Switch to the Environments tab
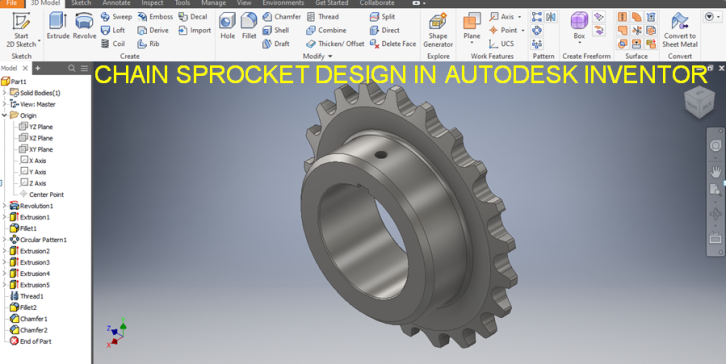This screenshot has height=364, width=726. tap(283, 3)
